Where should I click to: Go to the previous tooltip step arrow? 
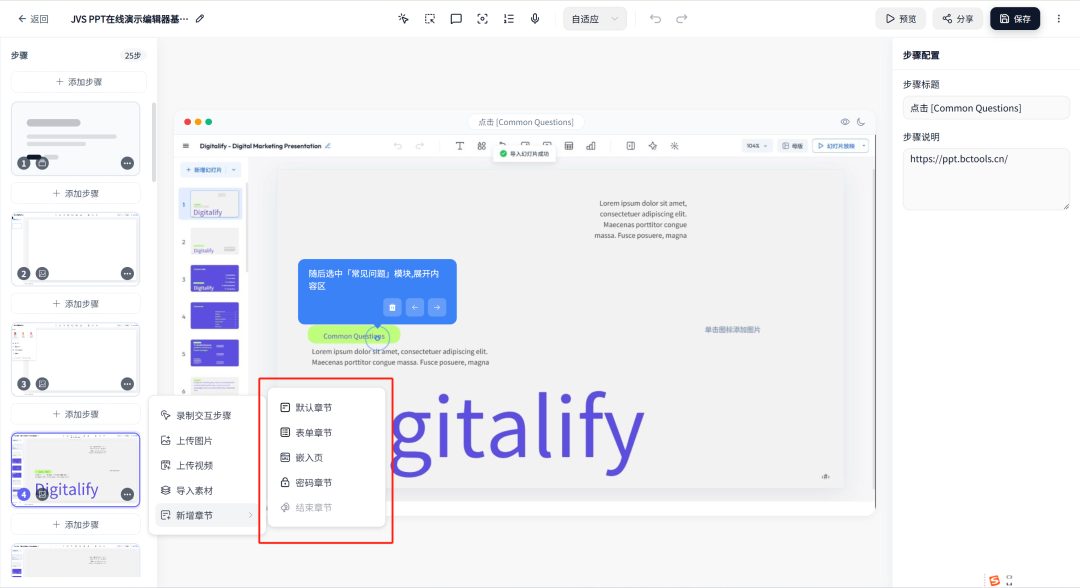coord(415,307)
